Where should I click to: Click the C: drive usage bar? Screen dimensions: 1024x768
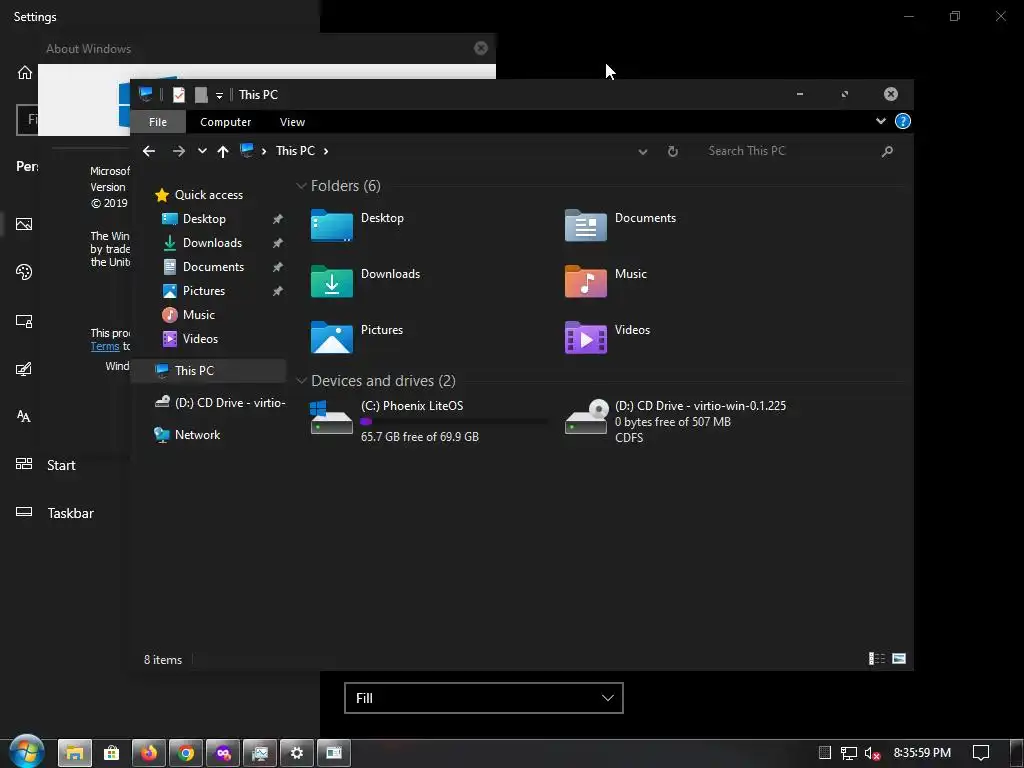point(454,422)
